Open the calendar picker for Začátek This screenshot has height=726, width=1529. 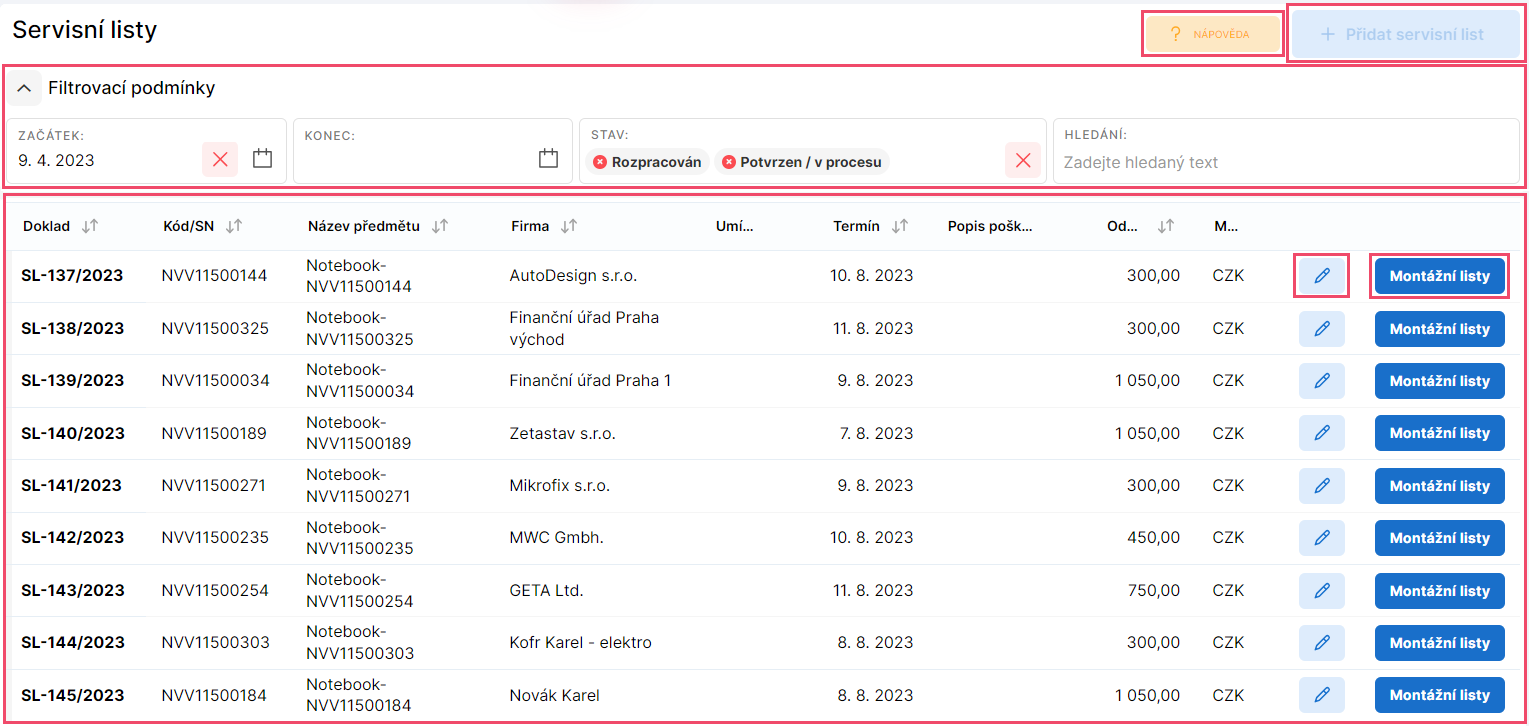pos(262,158)
